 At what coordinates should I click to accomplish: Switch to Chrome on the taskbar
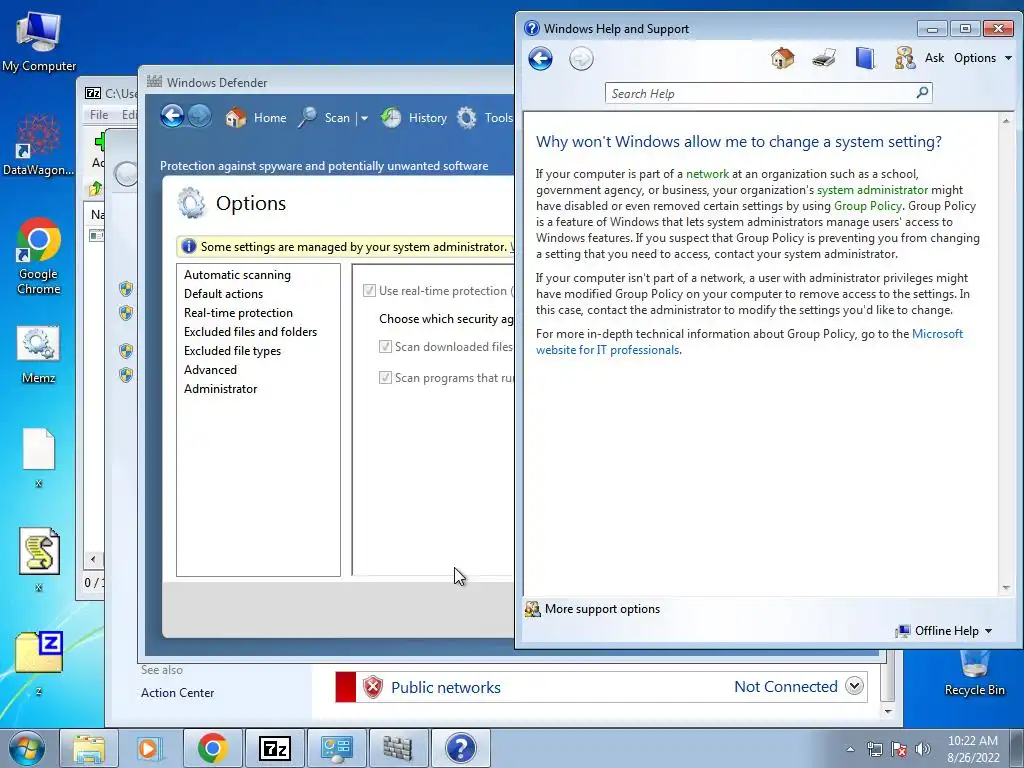coord(212,748)
